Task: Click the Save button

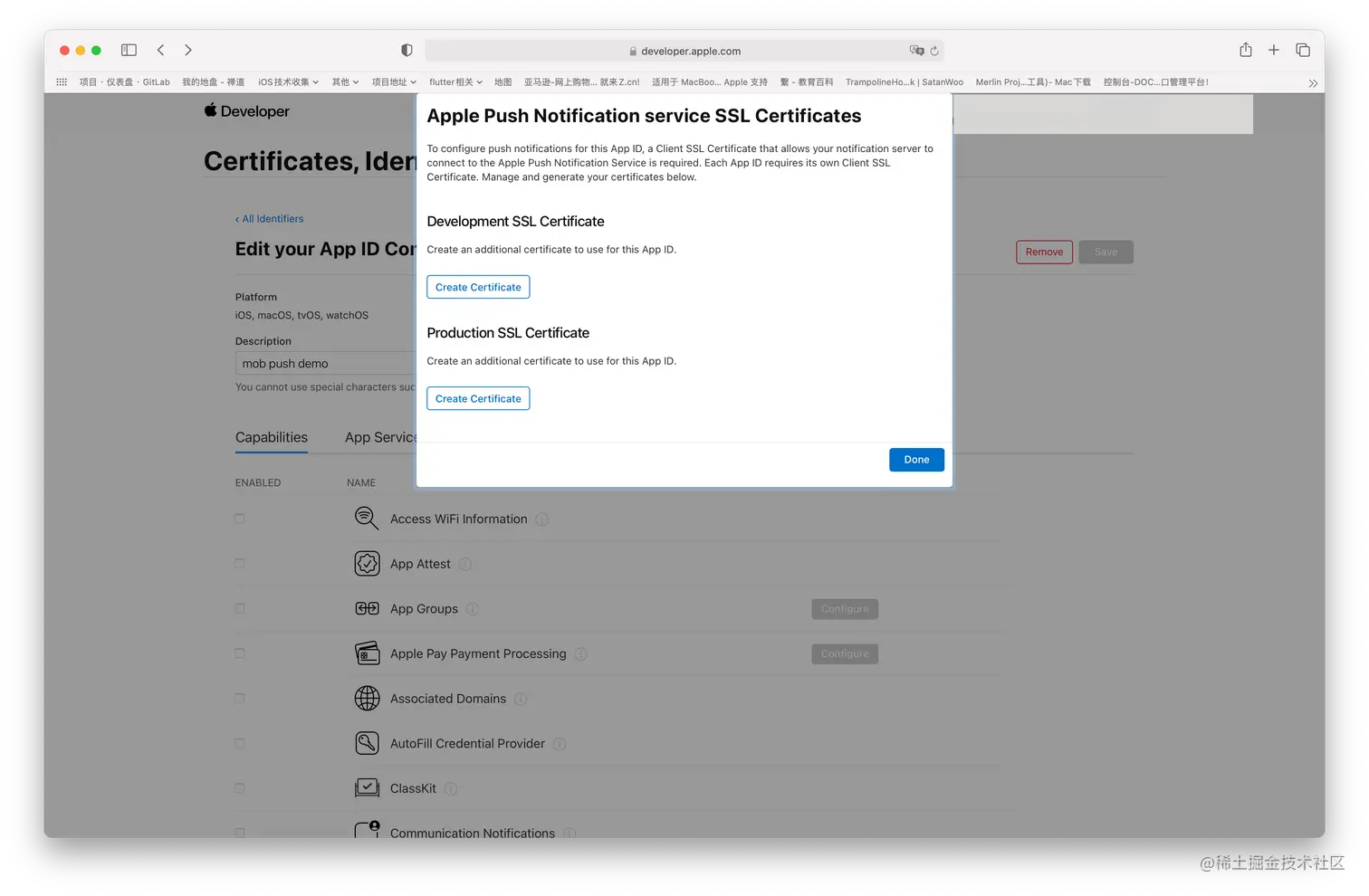Action: [x=1106, y=252]
